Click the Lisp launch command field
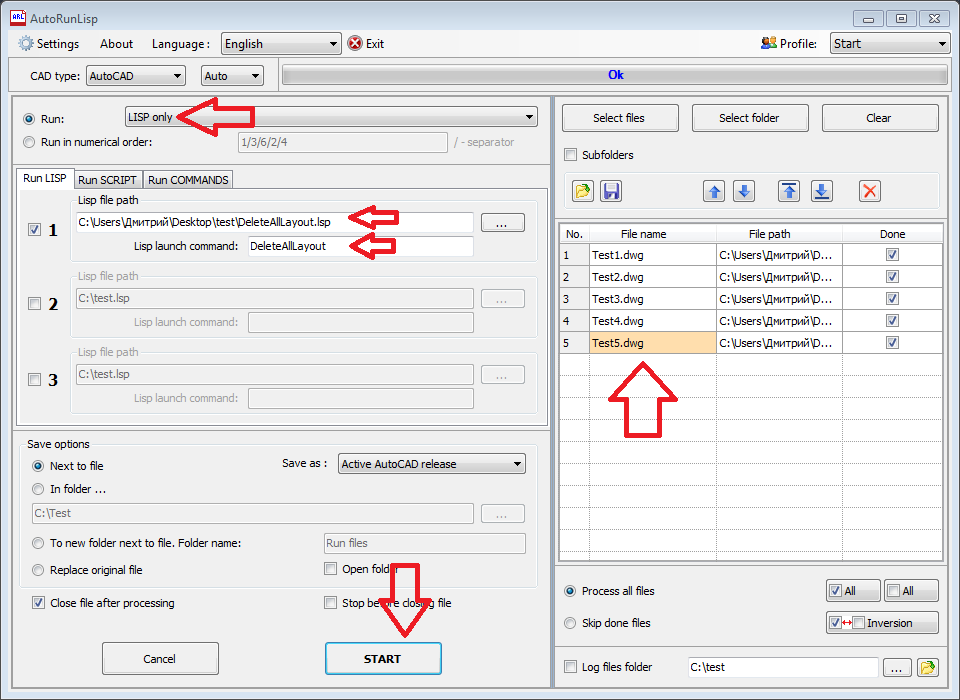The height and width of the screenshot is (700, 960). tap(361, 246)
